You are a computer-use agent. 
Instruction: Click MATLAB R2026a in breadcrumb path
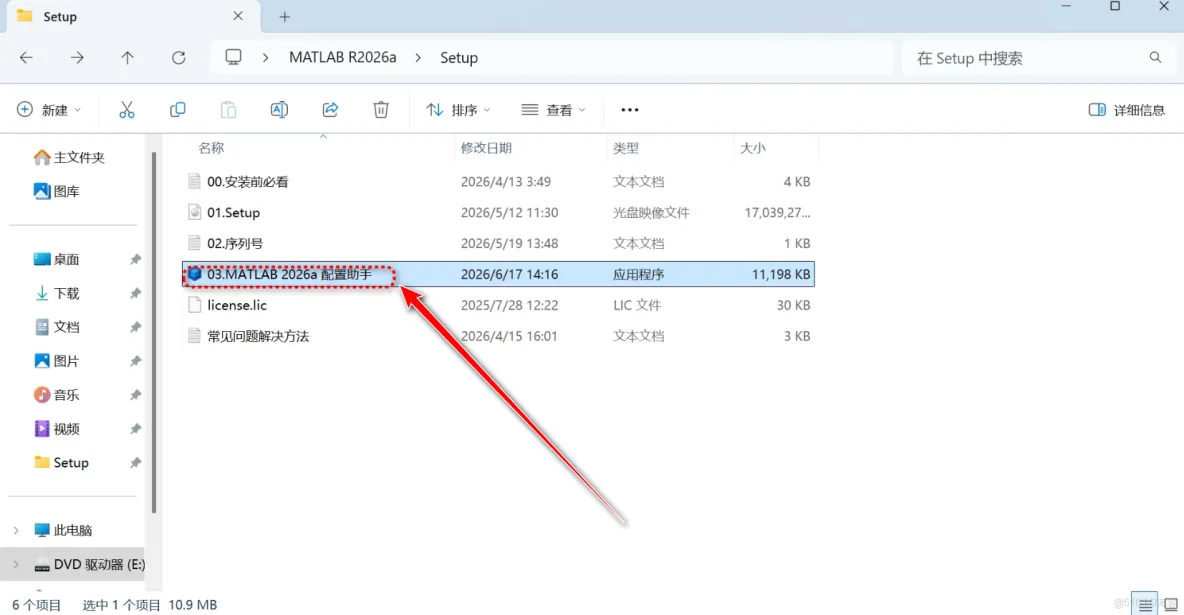click(x=343, y=57)
